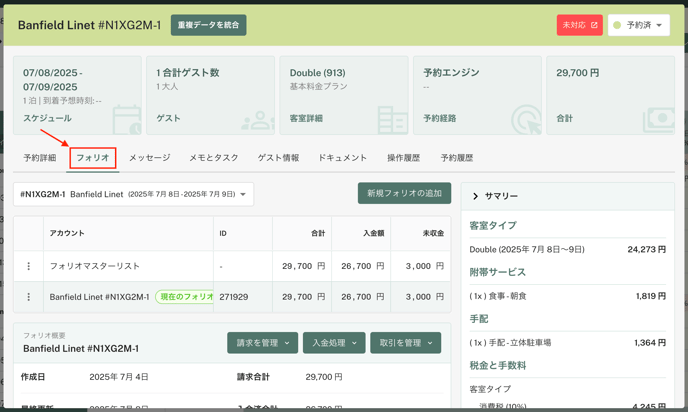Click the 現在のフォリオ badge
Screen dimensions: 688x412
pyautogui.click(x=185, y=297)
